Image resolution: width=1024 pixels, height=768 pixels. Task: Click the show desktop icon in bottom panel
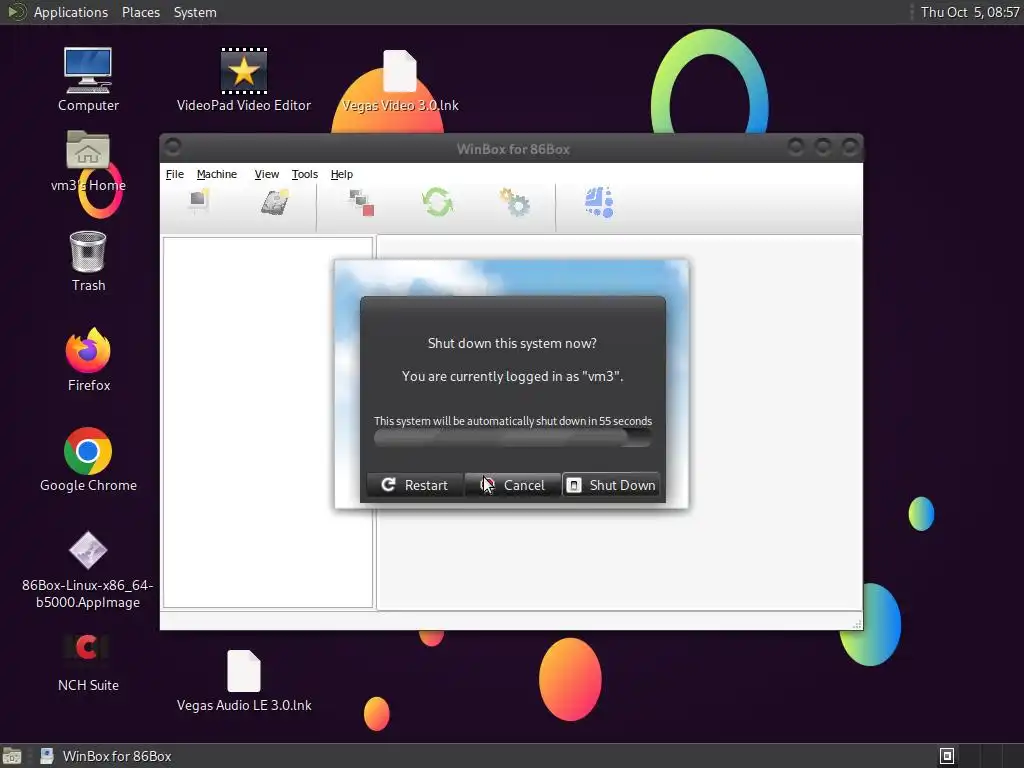pyautogui.click(x=12, y=756)
